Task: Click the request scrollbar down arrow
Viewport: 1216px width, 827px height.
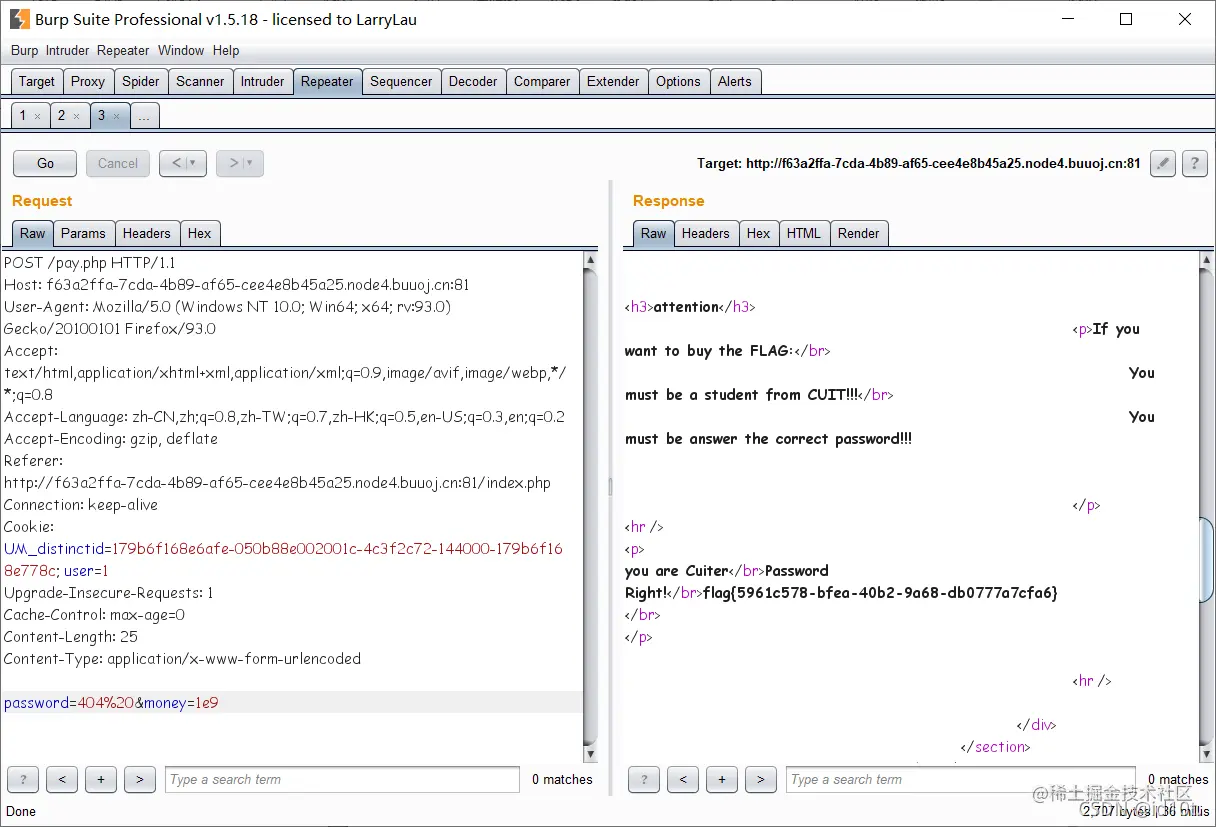Action: (590, 755)
